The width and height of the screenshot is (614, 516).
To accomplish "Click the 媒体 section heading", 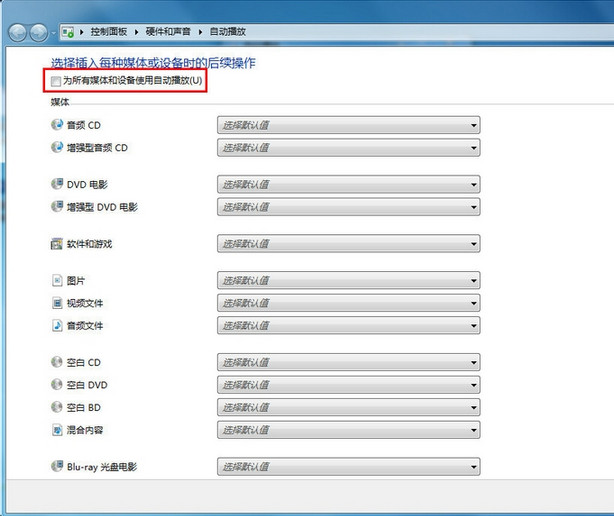I will tap(60, 102).
